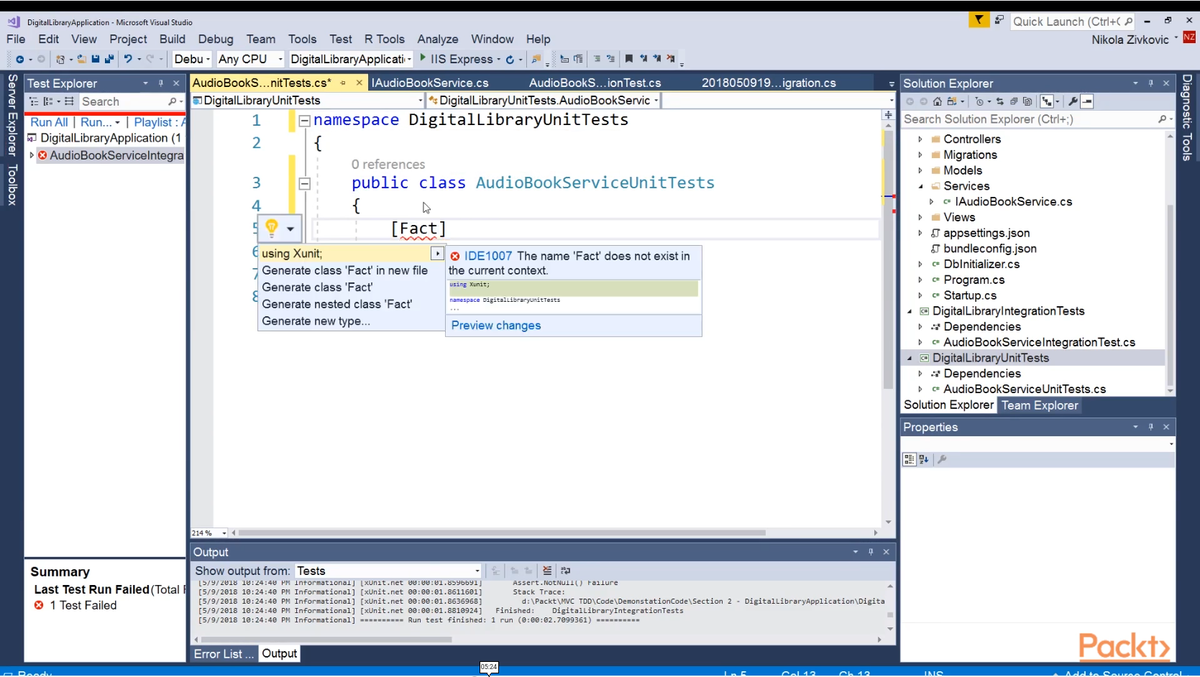This screenshot has width=1200, height=677.
Task: Expand the submenu arrow beside using Xunit
Action: [437, 254]
